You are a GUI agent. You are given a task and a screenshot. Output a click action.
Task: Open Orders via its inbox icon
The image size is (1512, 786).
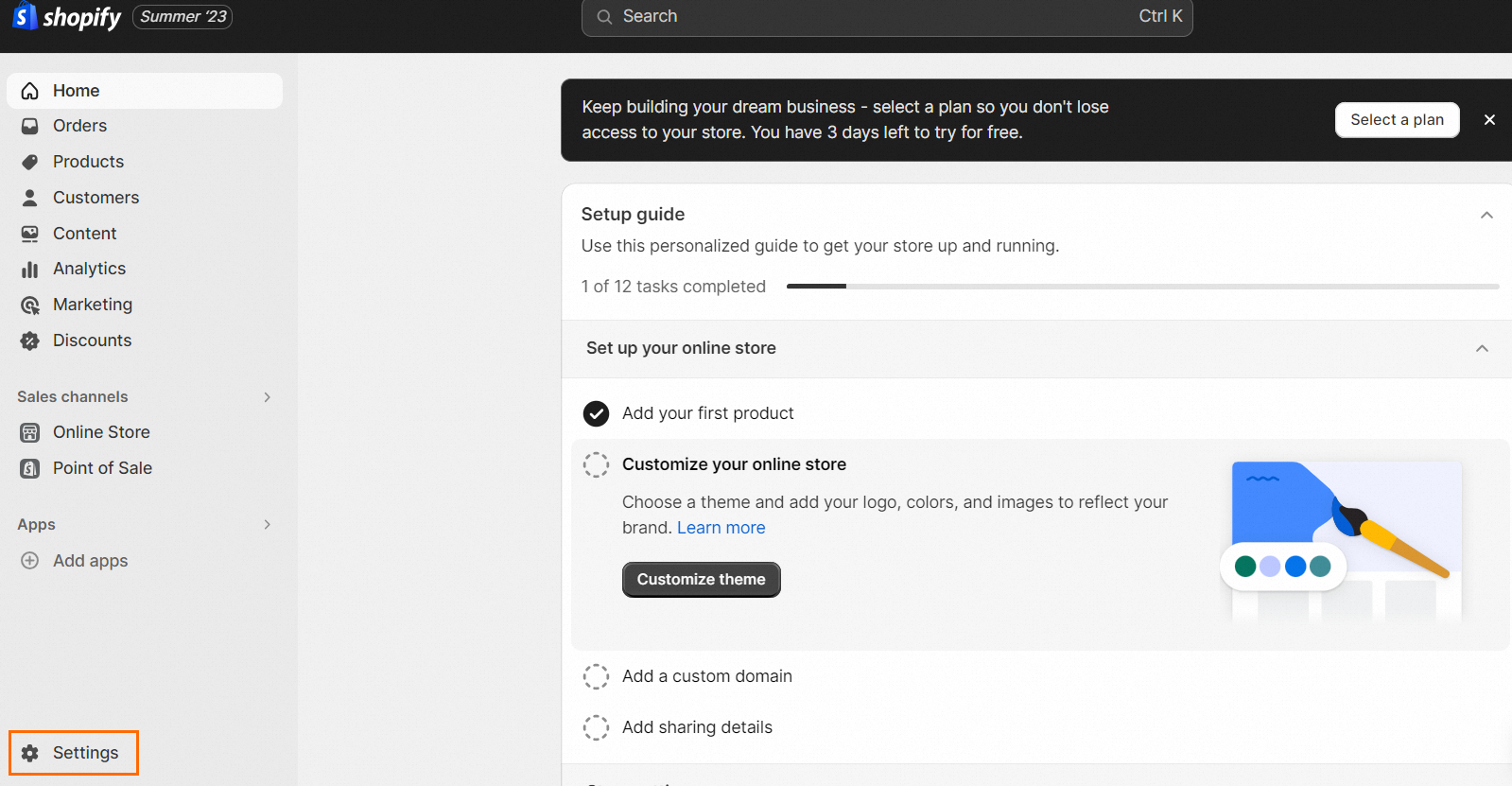coord(30,126)
